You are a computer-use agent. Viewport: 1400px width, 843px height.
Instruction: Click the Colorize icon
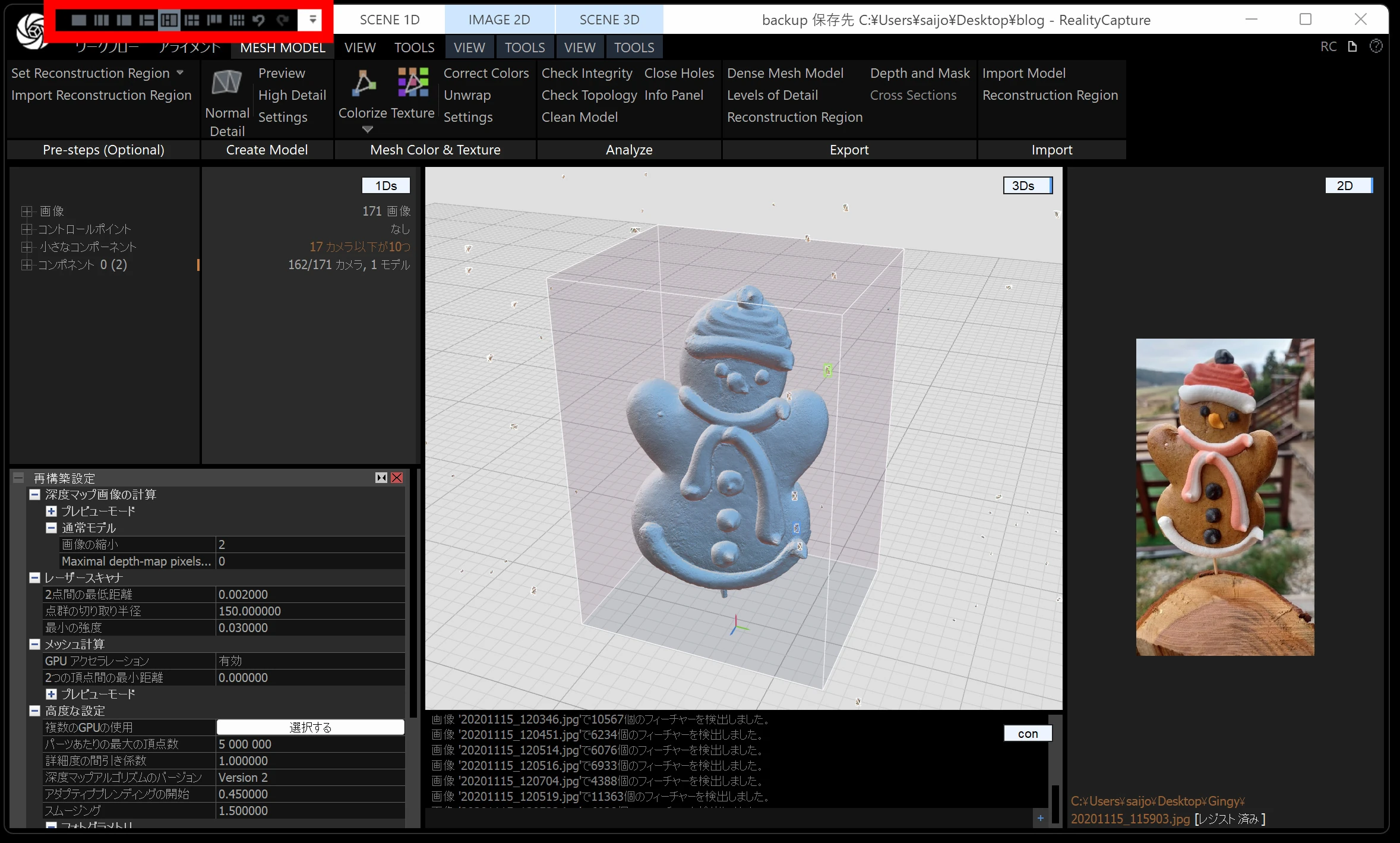coord(363,83)
